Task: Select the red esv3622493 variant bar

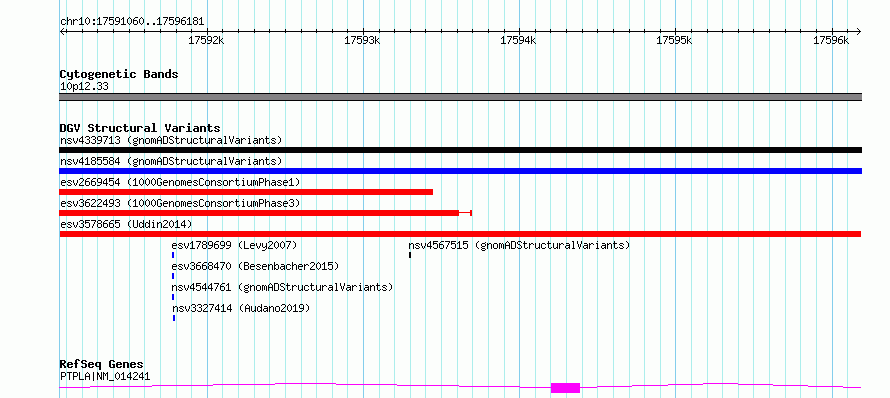Action: click(266, 213)
